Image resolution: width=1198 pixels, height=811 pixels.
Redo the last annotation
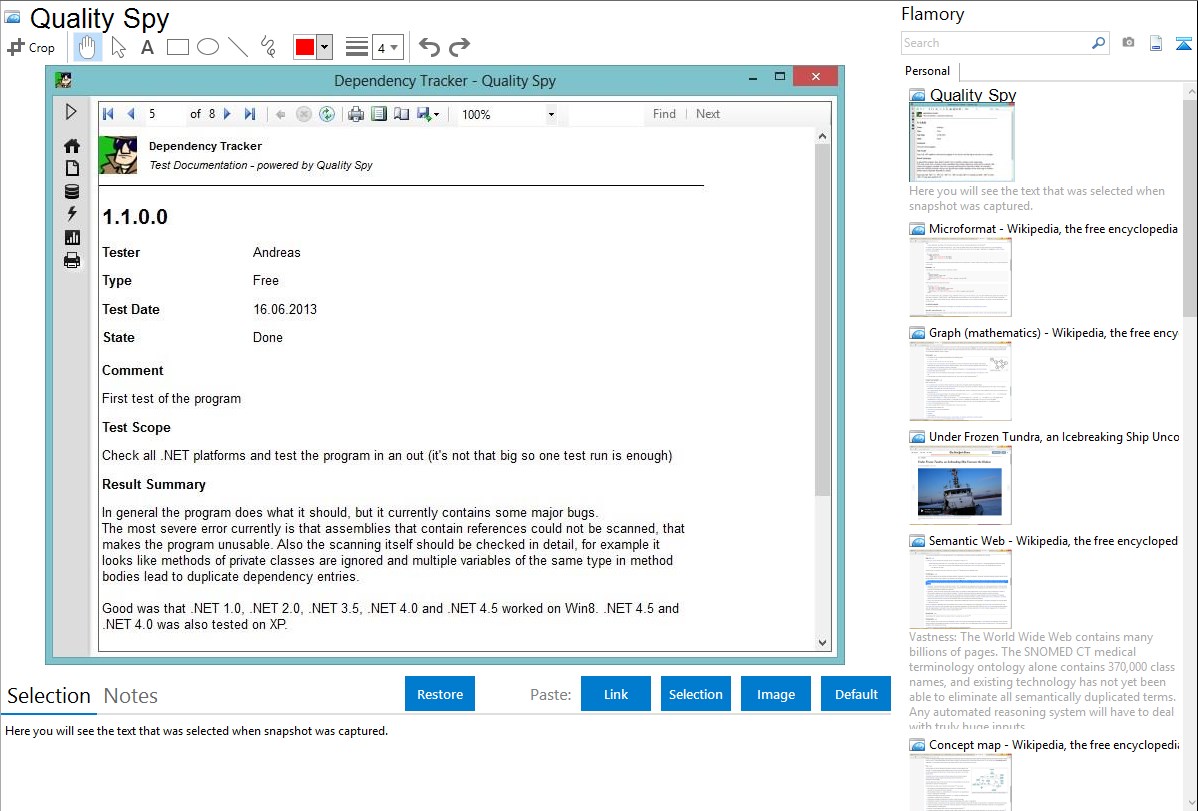[459, 47]
